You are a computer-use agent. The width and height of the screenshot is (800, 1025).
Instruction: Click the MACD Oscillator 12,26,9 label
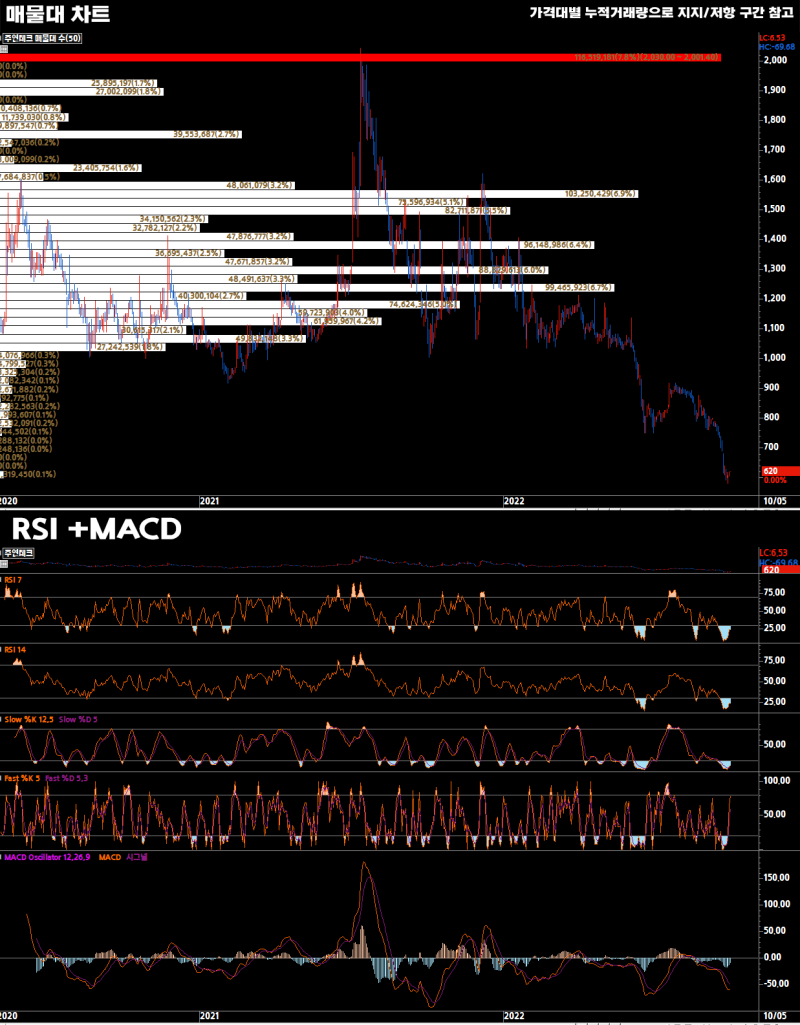click(47, 857)
